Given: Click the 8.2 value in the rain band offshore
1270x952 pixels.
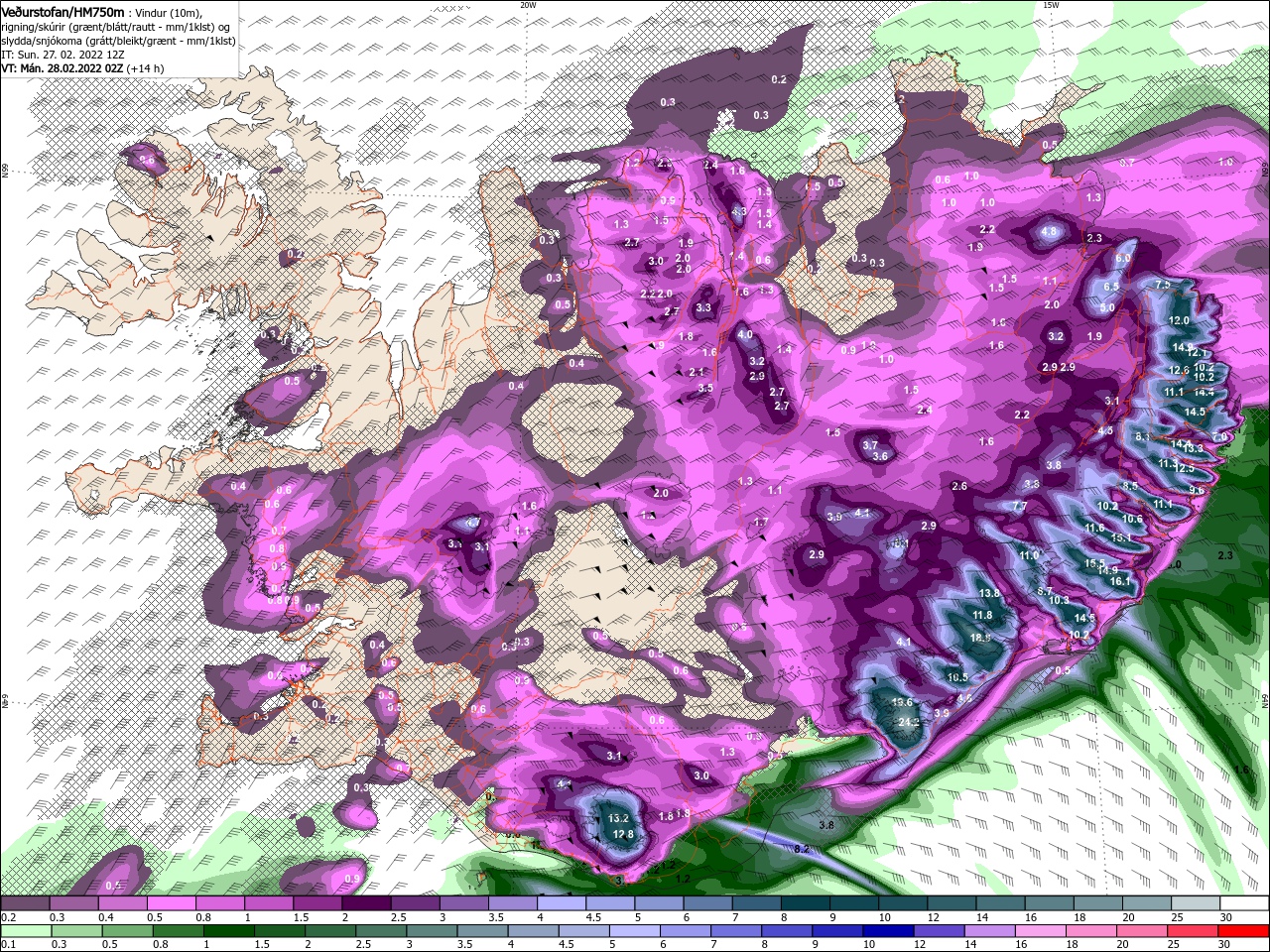Looking at the screenshot, I should tap(803, 849).
